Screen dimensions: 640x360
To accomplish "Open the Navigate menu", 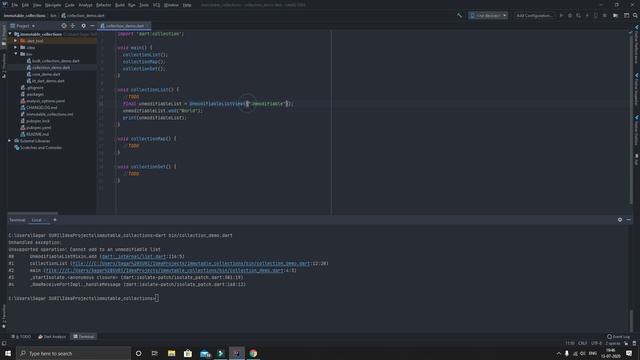I will click(53, 5).
